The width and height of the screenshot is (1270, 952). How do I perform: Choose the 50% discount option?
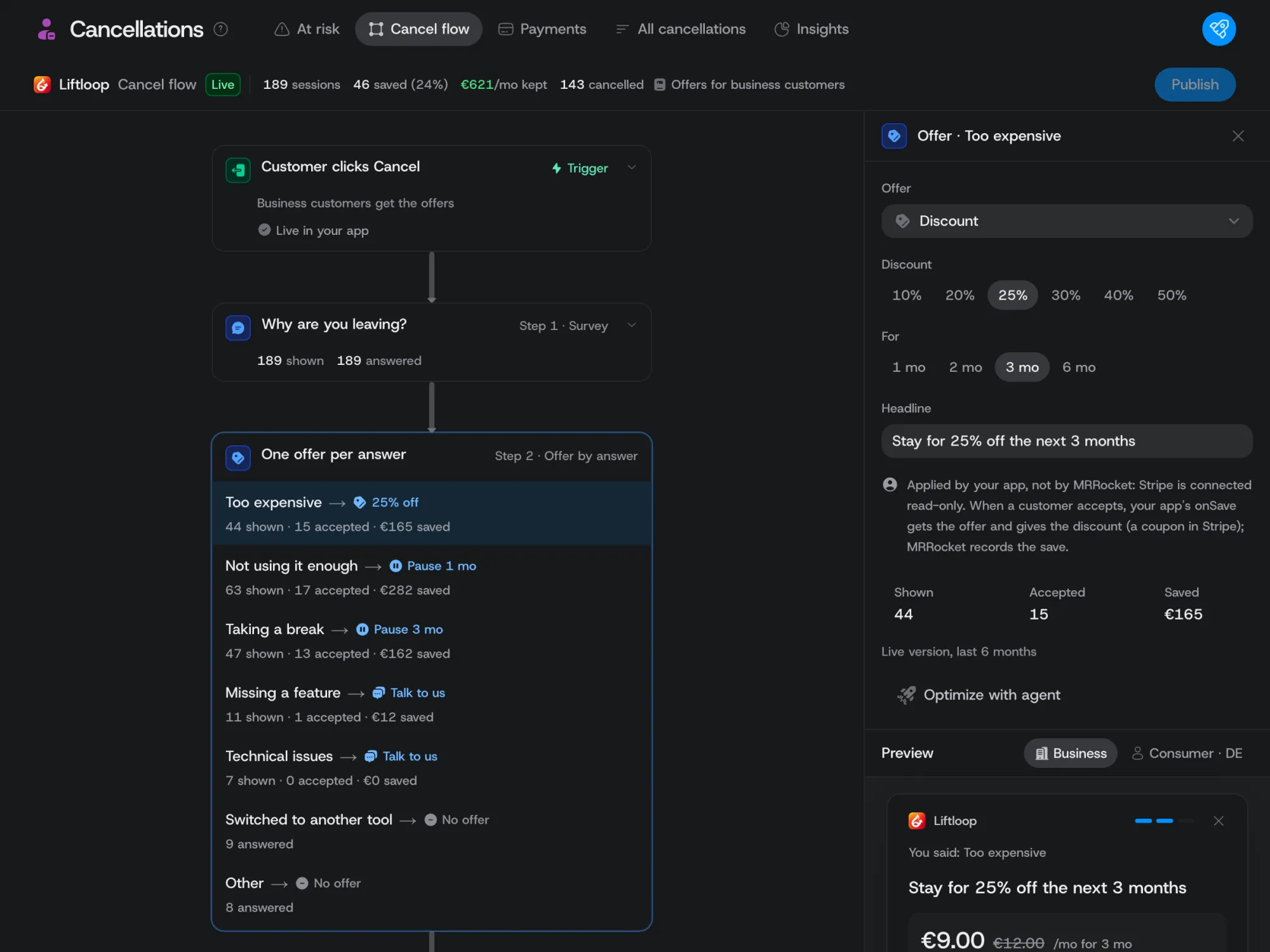tap(1172, 295)
